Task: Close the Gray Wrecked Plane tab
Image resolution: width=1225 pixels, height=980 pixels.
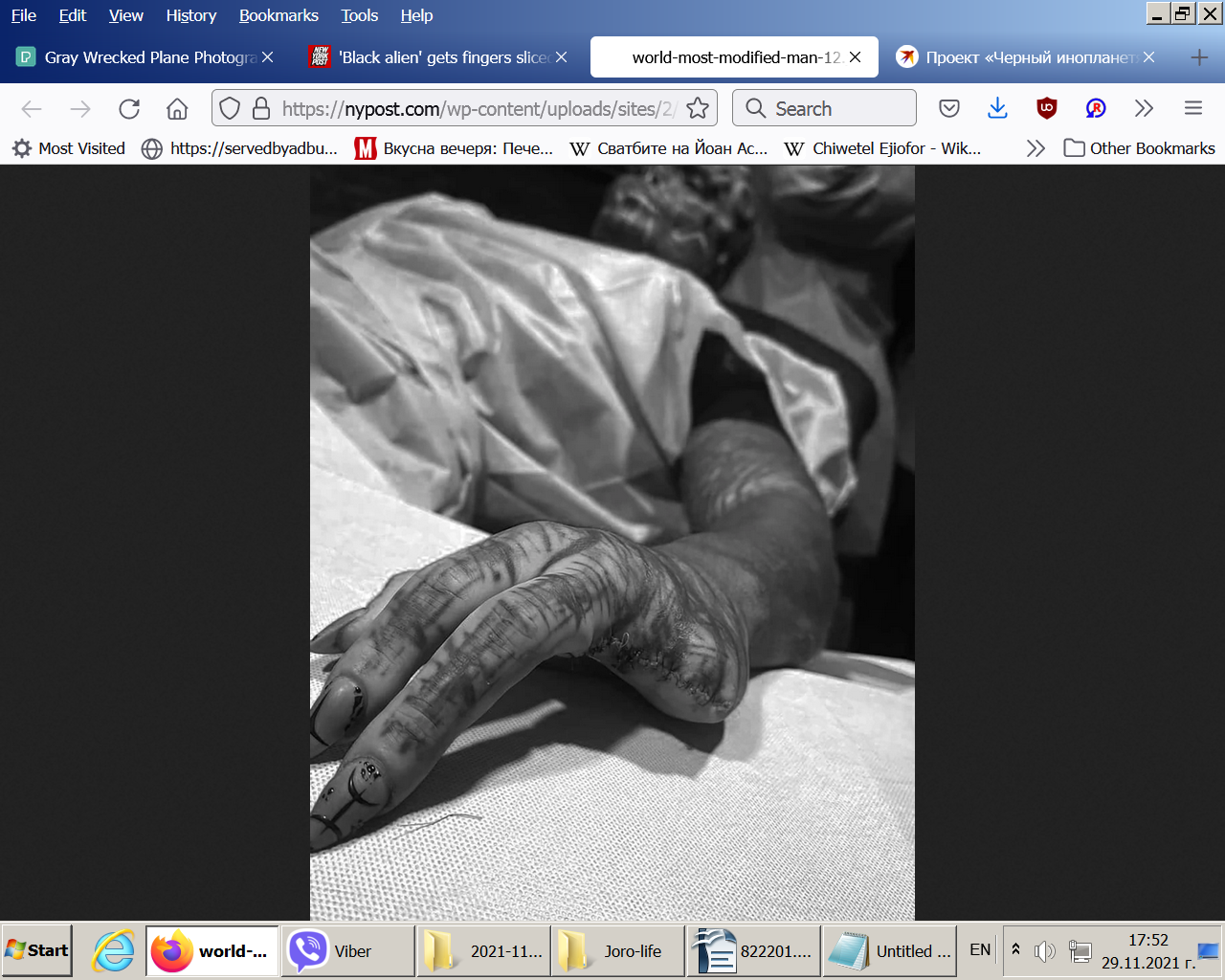Action: point(268,57)
